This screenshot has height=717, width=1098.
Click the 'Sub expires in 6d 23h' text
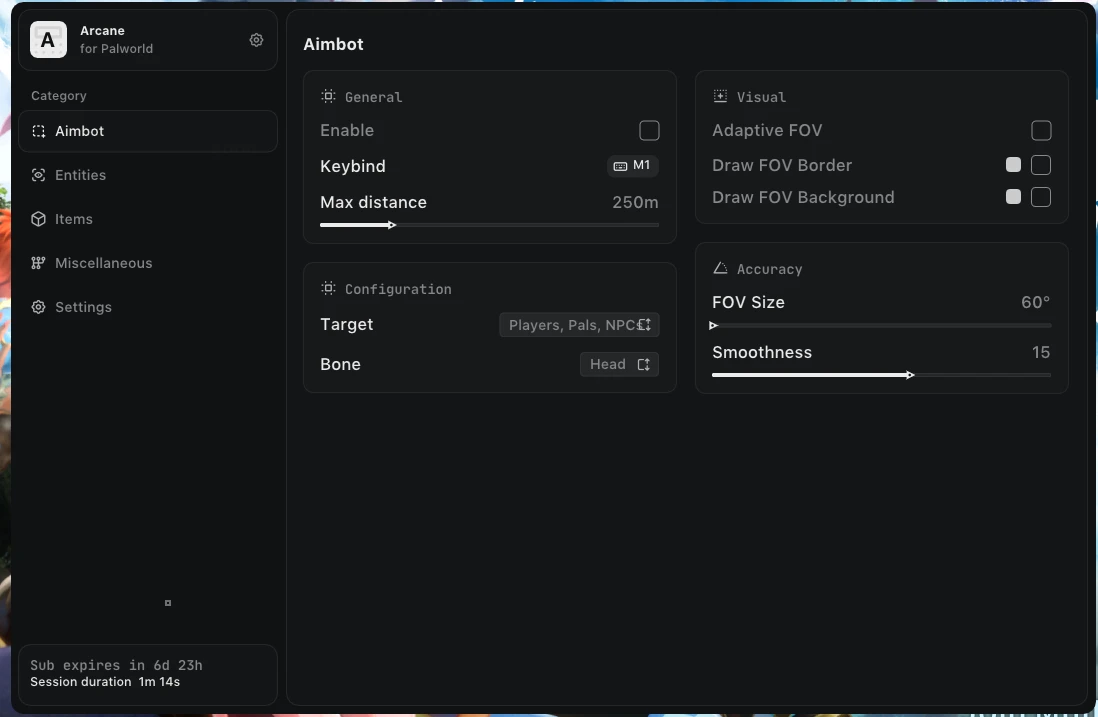tap(116, 665)
